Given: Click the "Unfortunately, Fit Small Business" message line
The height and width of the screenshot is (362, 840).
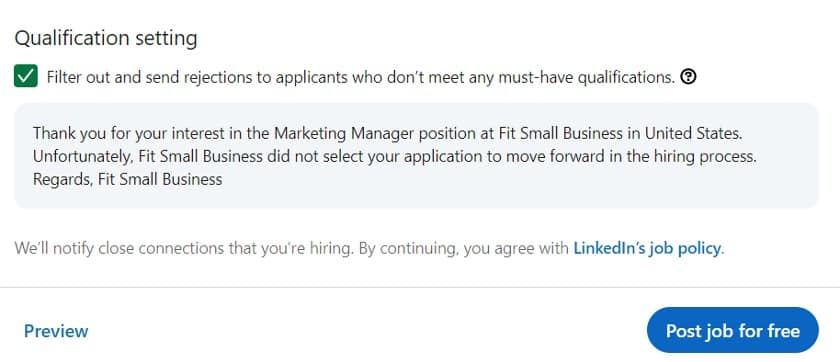Looking at the screenshot, I should point(395,156).
